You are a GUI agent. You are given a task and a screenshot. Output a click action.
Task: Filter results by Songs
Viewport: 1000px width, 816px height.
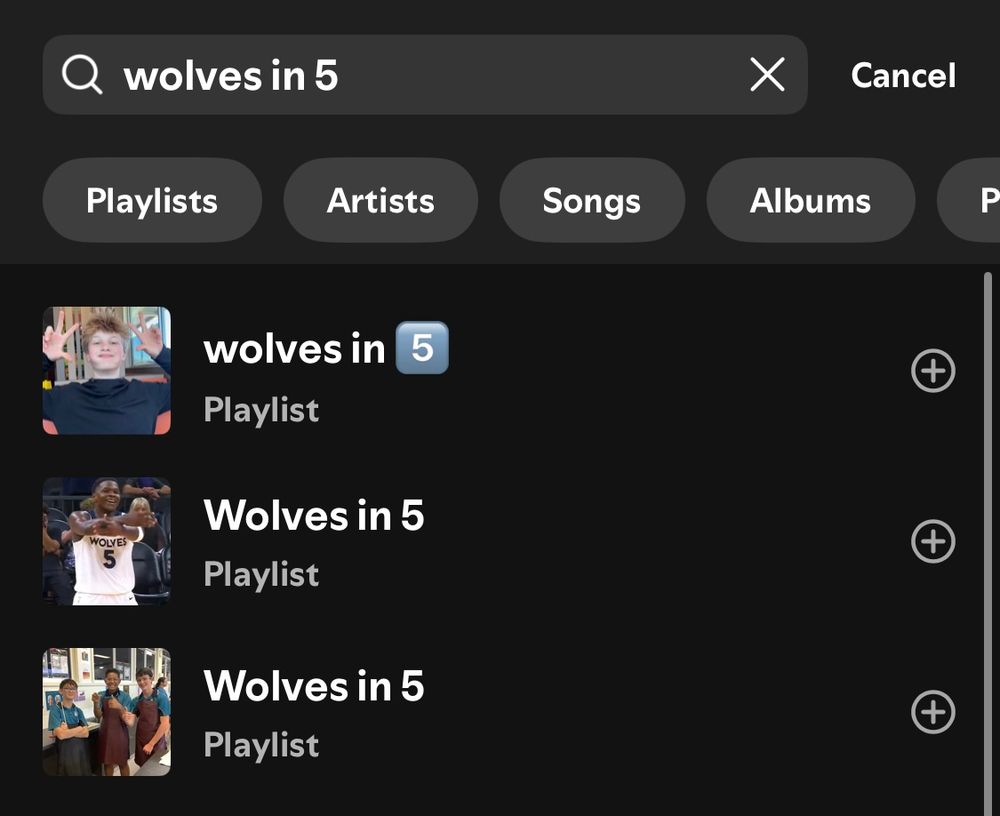(x=591, y=200)
